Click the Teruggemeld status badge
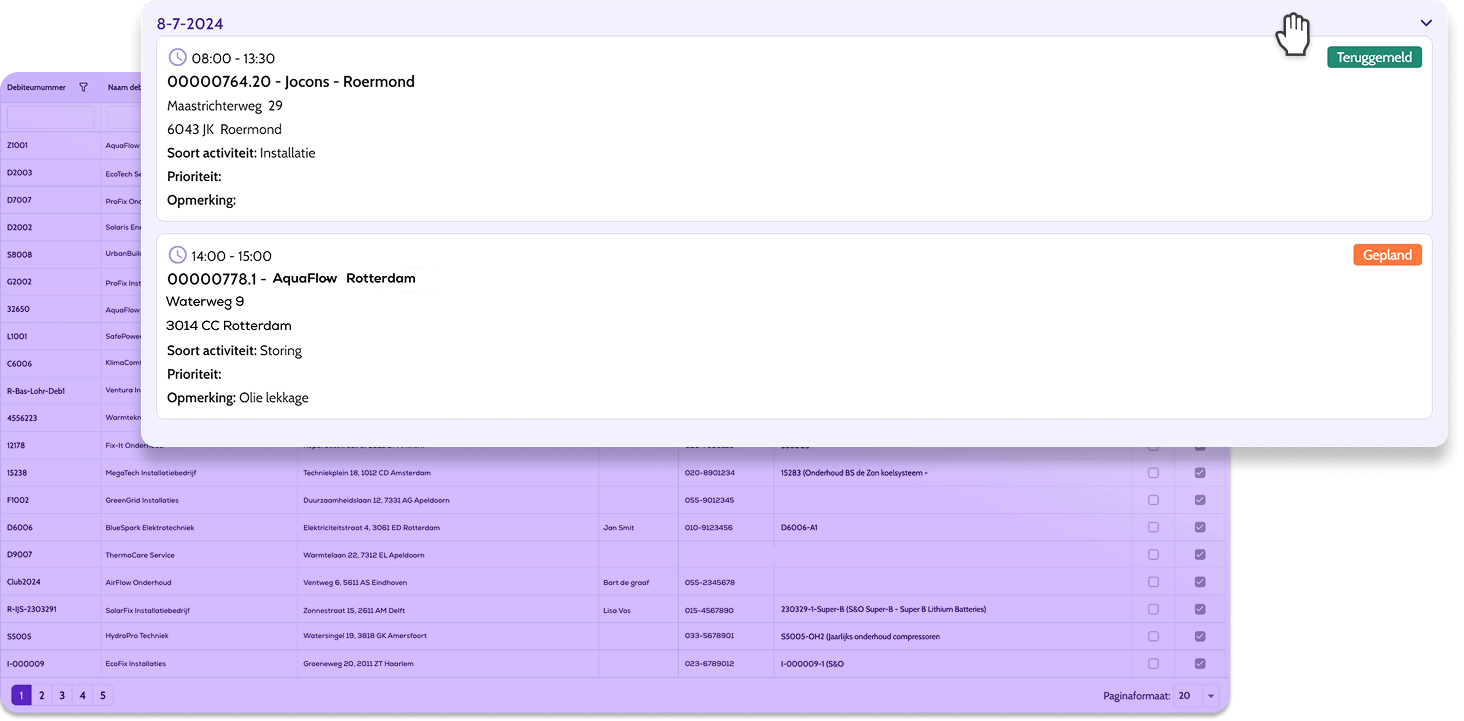 (x=1374, y=57)
